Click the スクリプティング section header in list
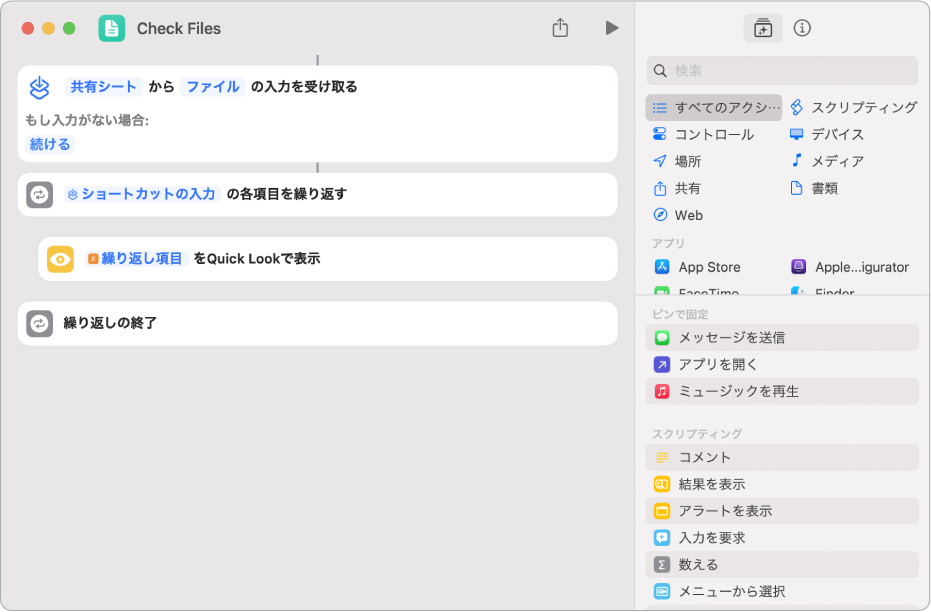Screen dimensions: 931x612 click(x=697, y=434)
